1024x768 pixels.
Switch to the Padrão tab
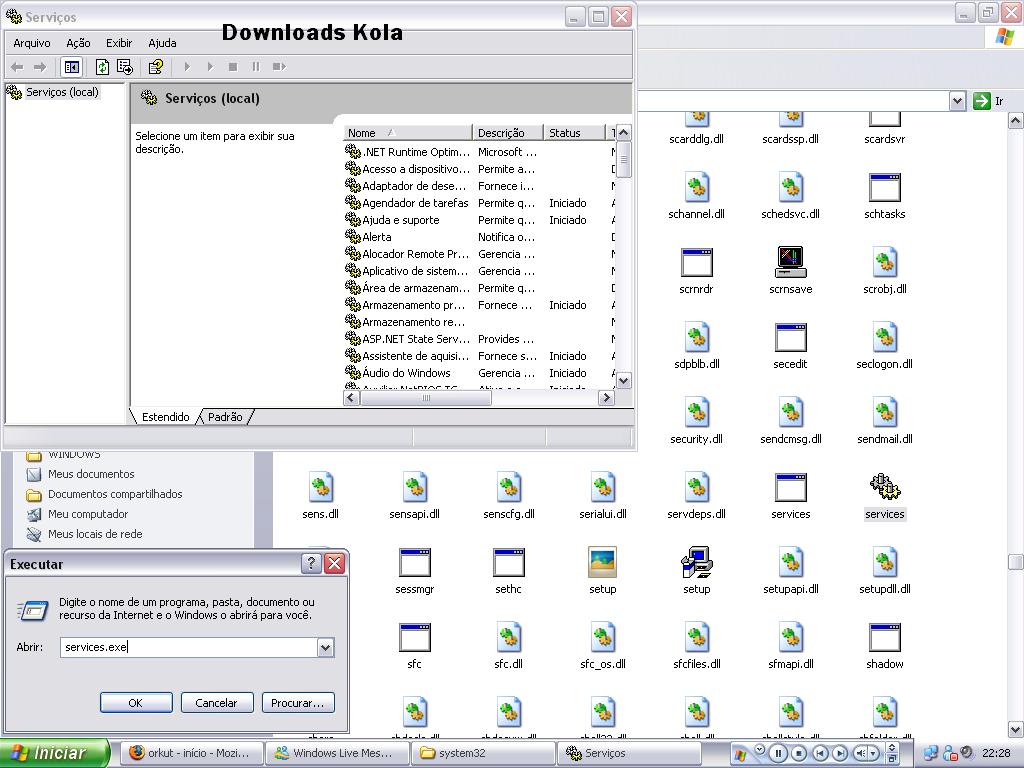pos(225,417)
